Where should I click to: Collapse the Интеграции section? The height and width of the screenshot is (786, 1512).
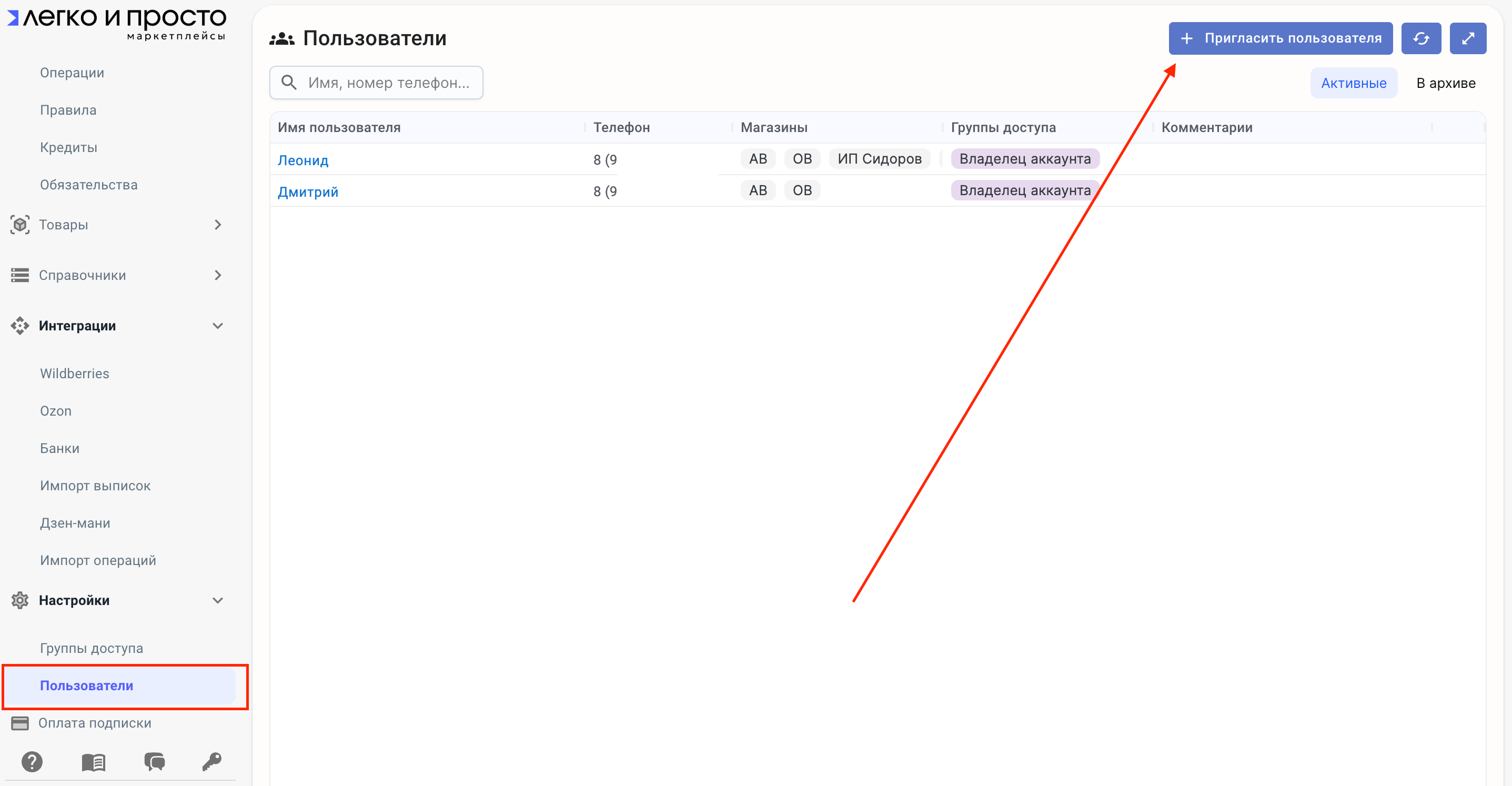click(x=218, y=326)
